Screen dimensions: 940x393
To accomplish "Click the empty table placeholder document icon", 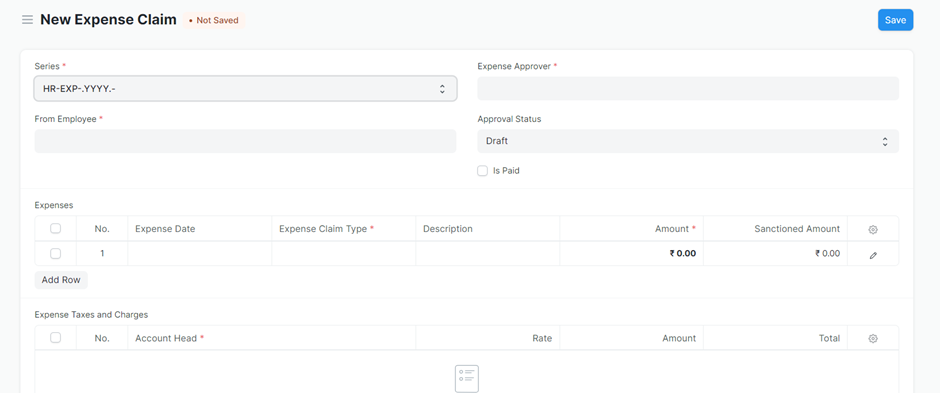I will pyautogui.click(x=467, y=378).
